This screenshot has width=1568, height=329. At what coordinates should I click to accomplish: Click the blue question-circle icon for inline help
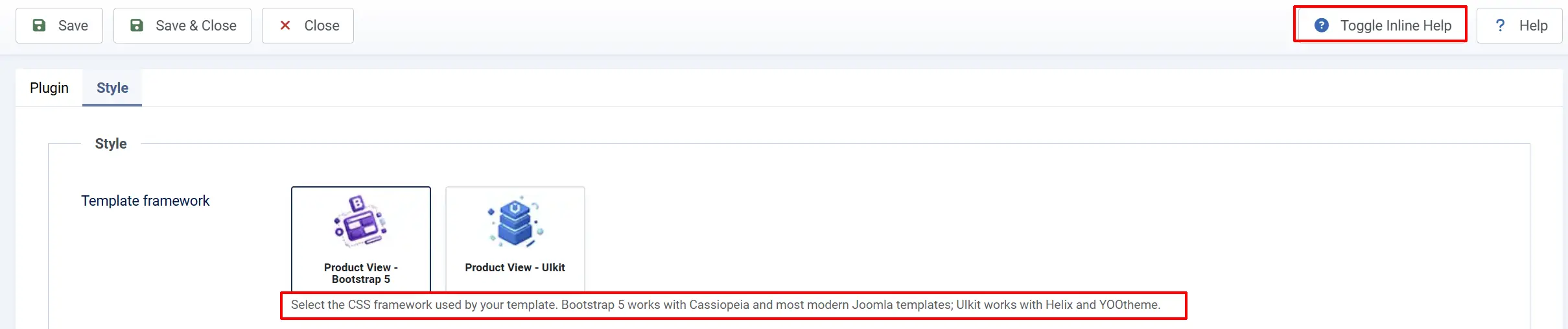(1321, 25)
